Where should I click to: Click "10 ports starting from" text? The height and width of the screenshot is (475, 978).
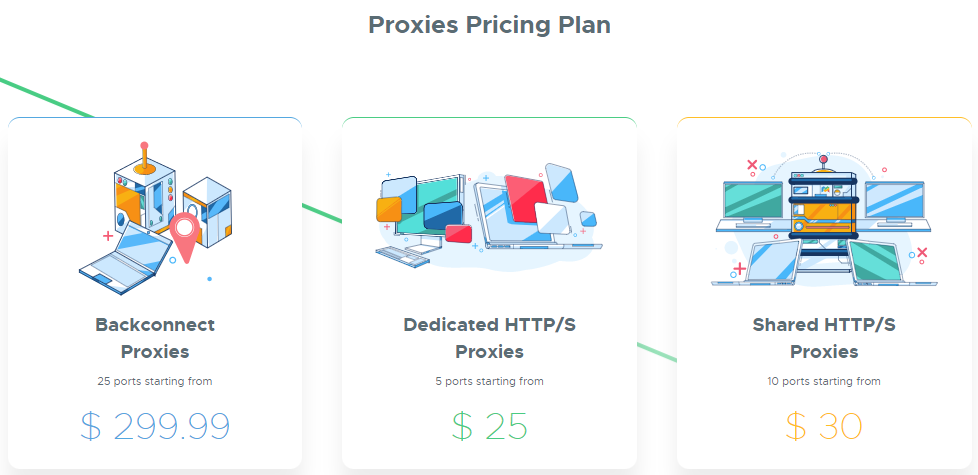pos(824,381)
